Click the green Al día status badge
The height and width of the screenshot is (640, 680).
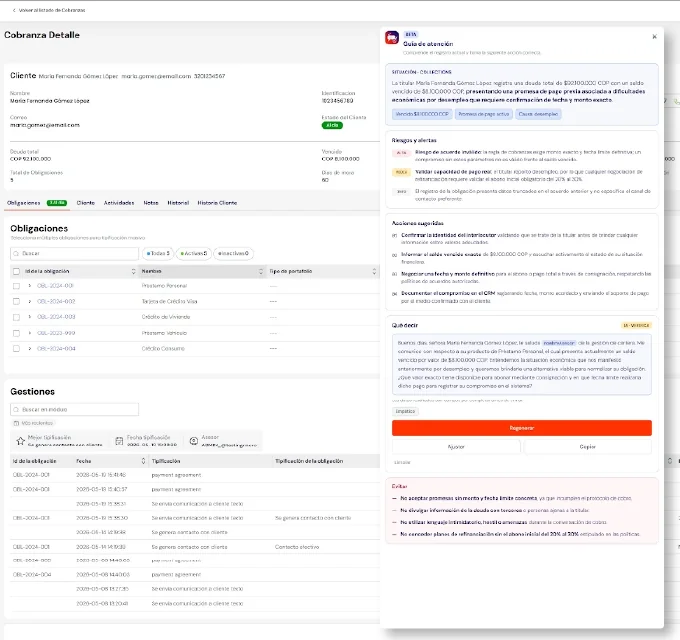click(x=332, y=125)
